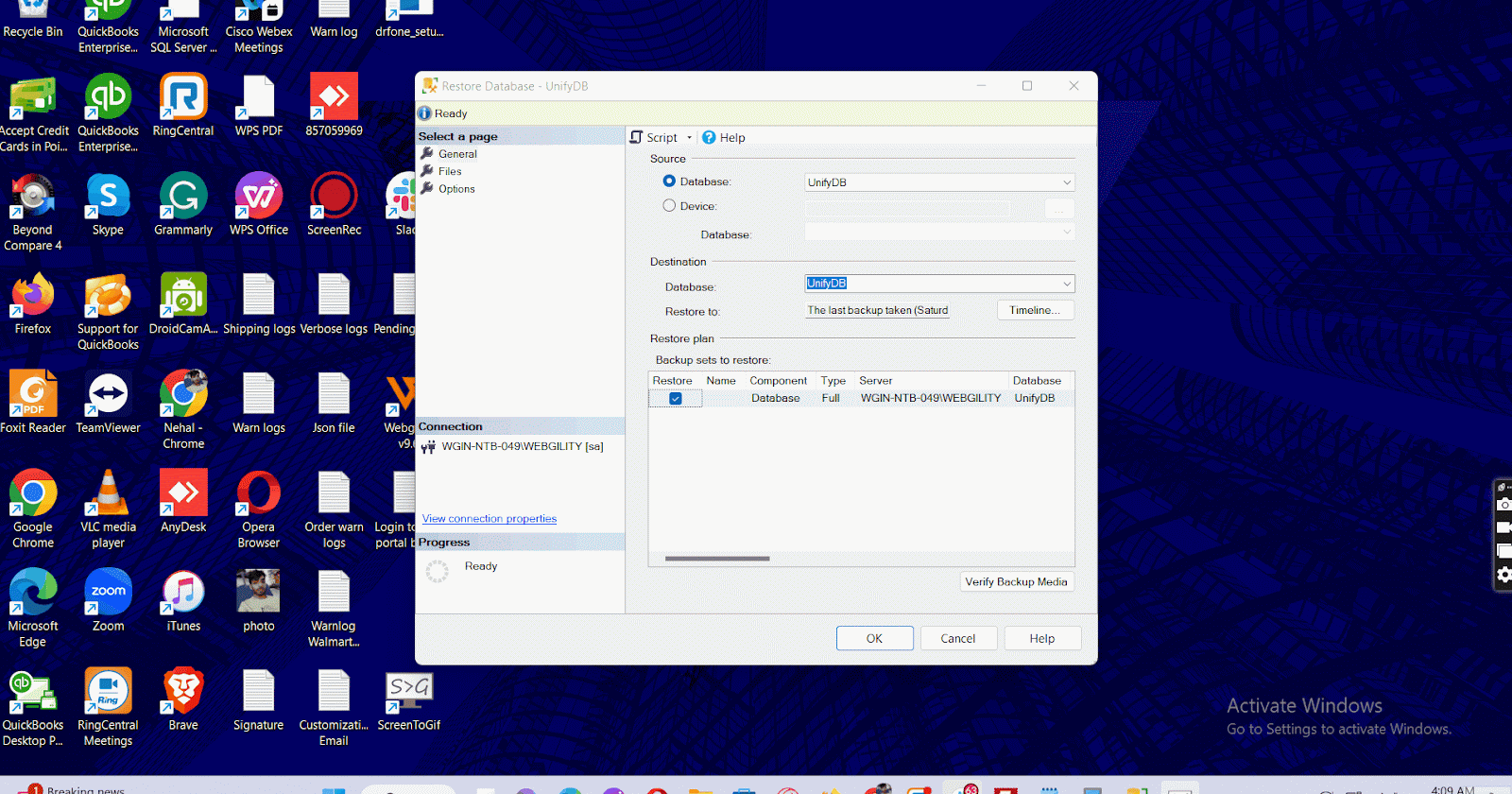Viewport: 1512px width, 794px height.
Task: Launch Firefox from the desktop
Action: tap(33, 304)
